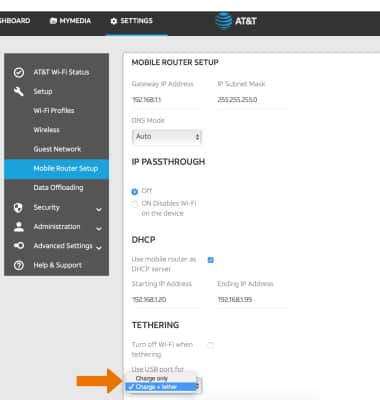Open Wi-Fi Profiles in sidebar
Viewport: 380px width, 400px height.
pyautogui.click(x=54, y=111)
